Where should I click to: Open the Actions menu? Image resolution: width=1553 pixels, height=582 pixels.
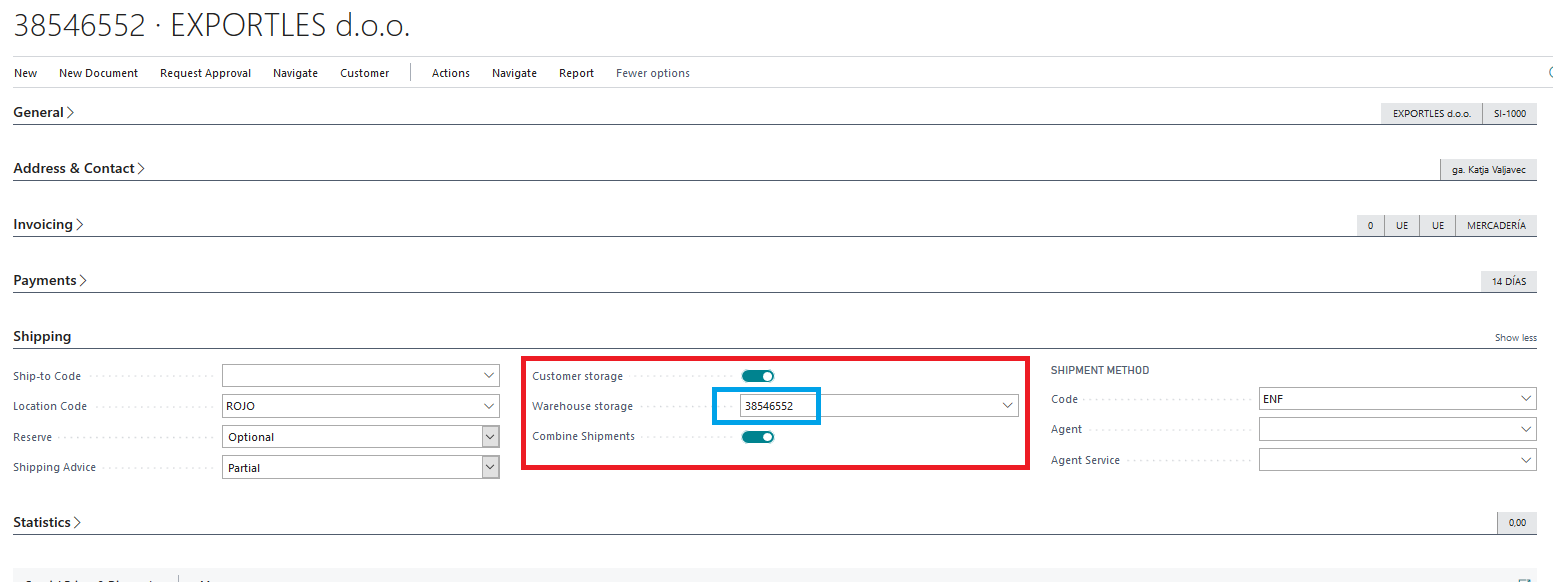451,73
